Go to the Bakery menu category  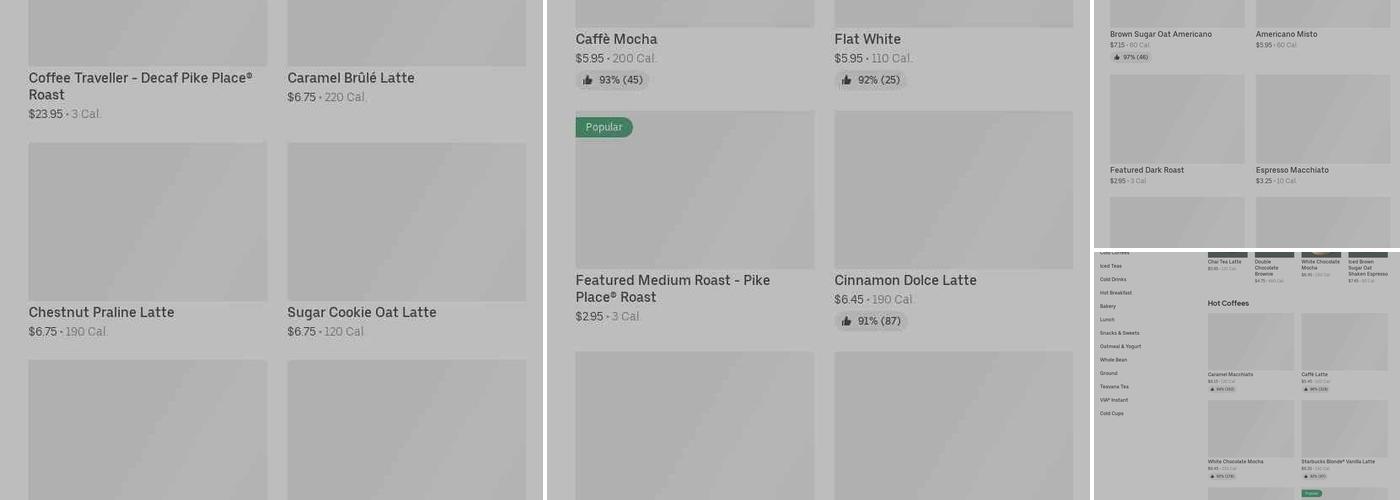pos(1108,306)
